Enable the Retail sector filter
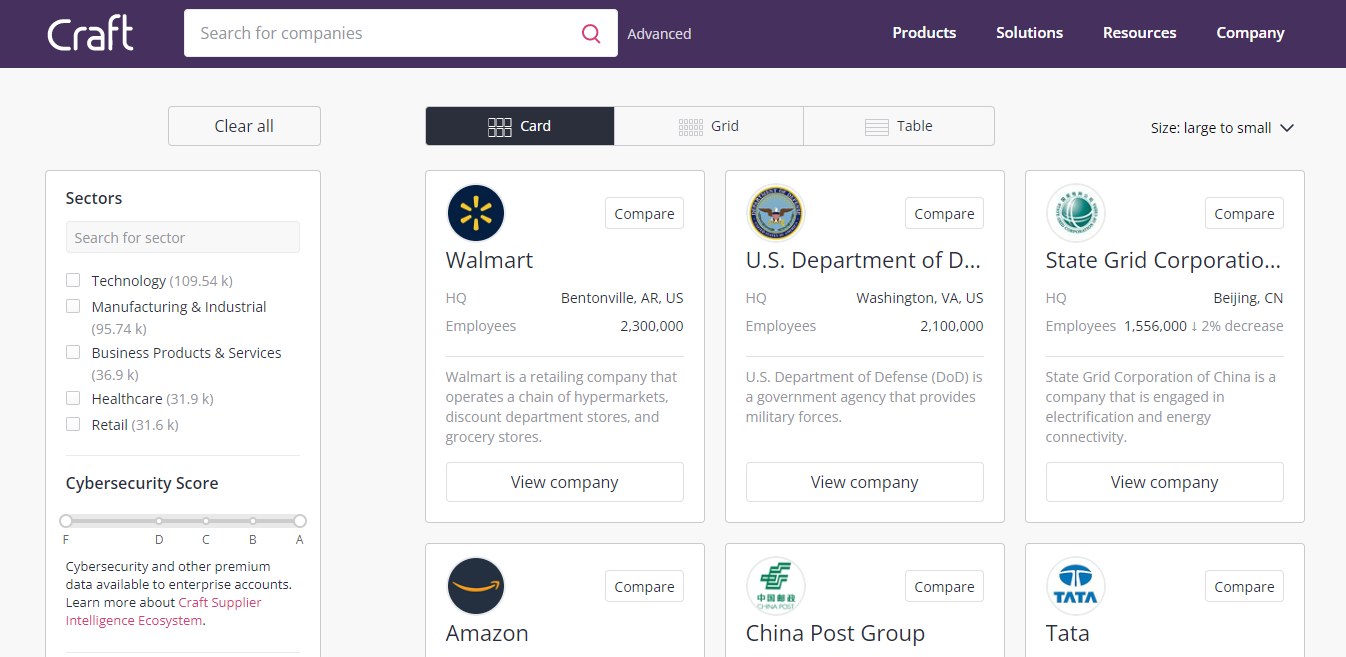 (72, 423)
